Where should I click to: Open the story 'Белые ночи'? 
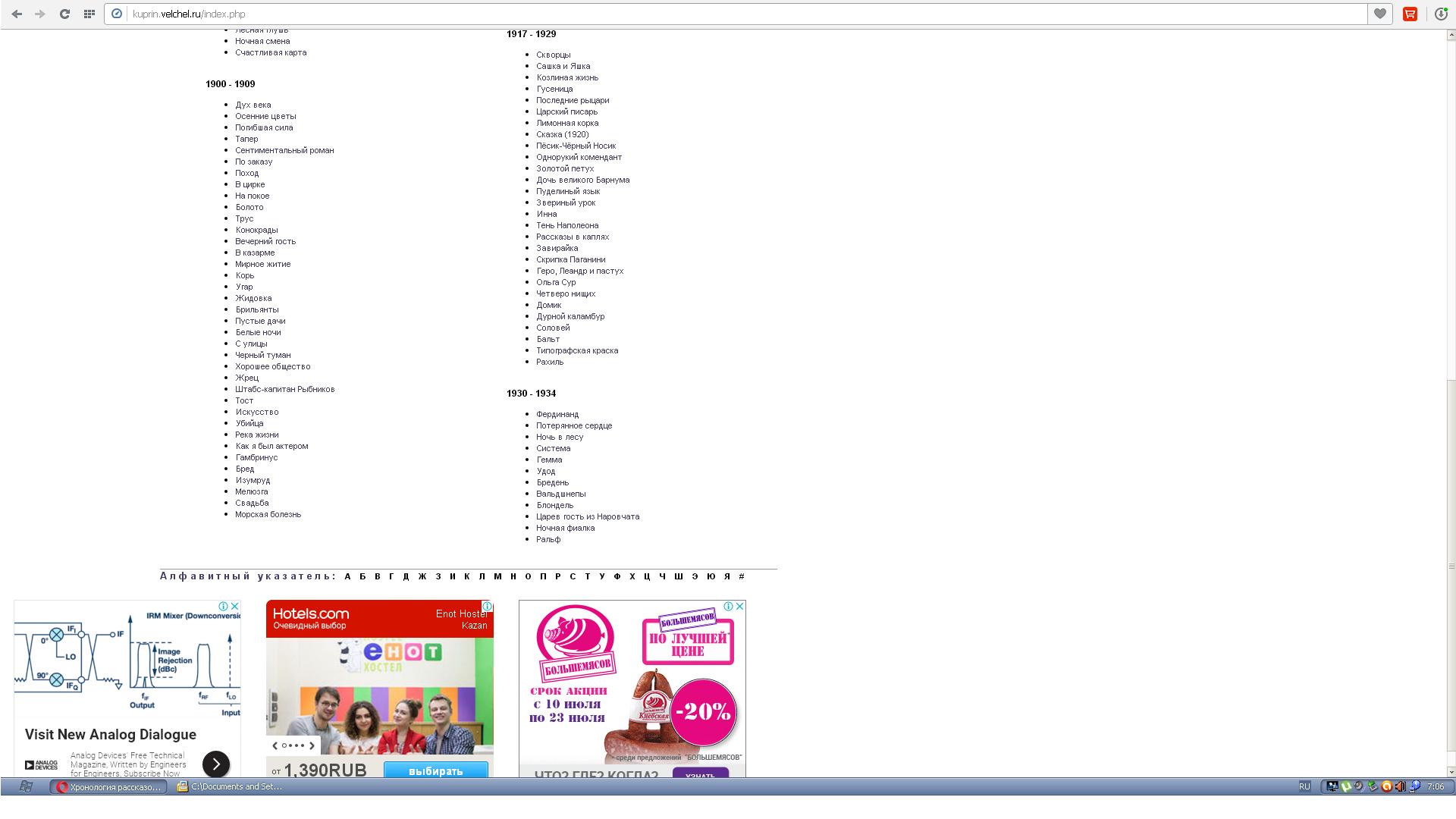pyautogui.click(x=258, y=332)
